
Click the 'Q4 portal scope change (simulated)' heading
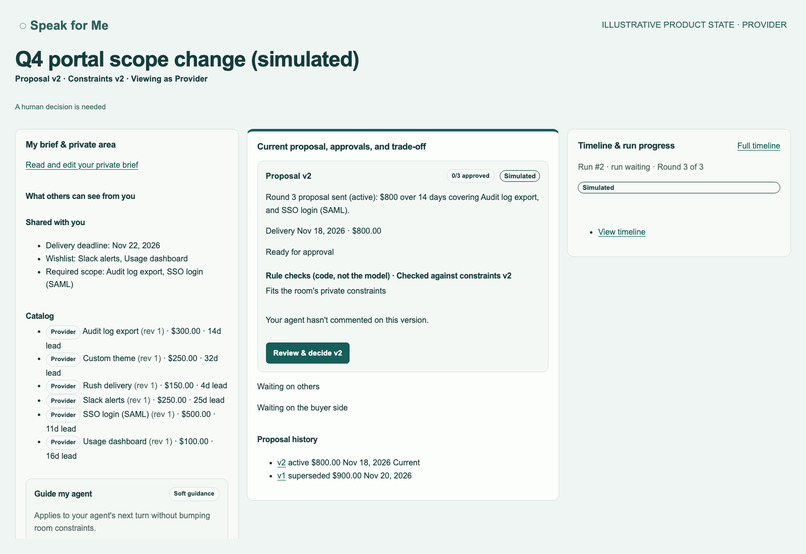point(187,59)
